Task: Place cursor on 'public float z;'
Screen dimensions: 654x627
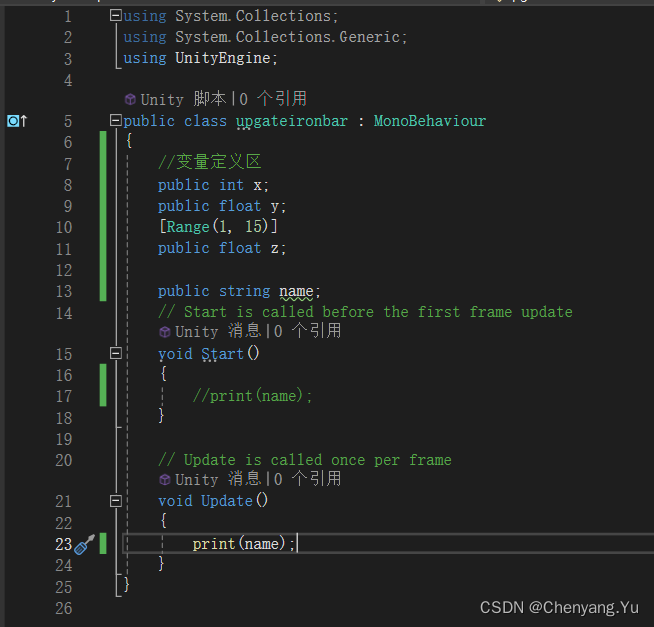Action: coord(222,248)
